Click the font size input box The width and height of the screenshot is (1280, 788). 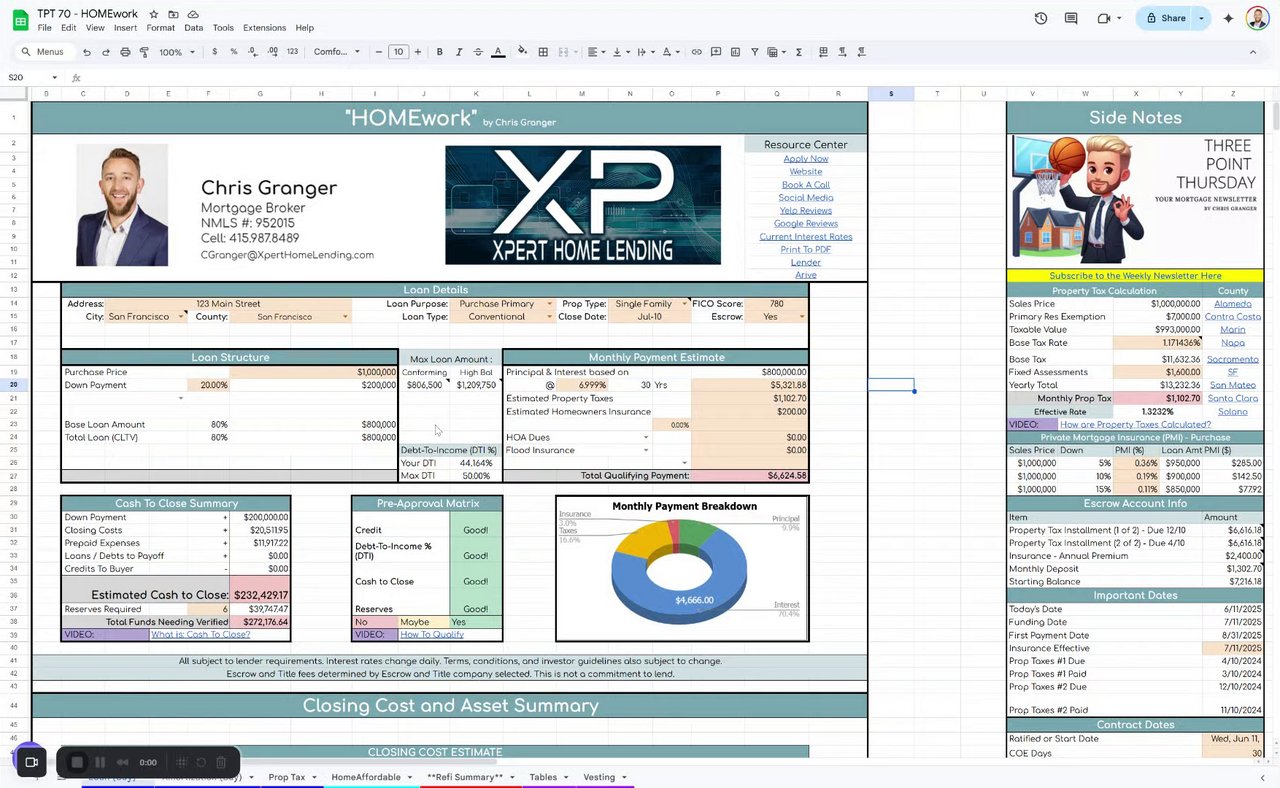[x=398, y=52]
